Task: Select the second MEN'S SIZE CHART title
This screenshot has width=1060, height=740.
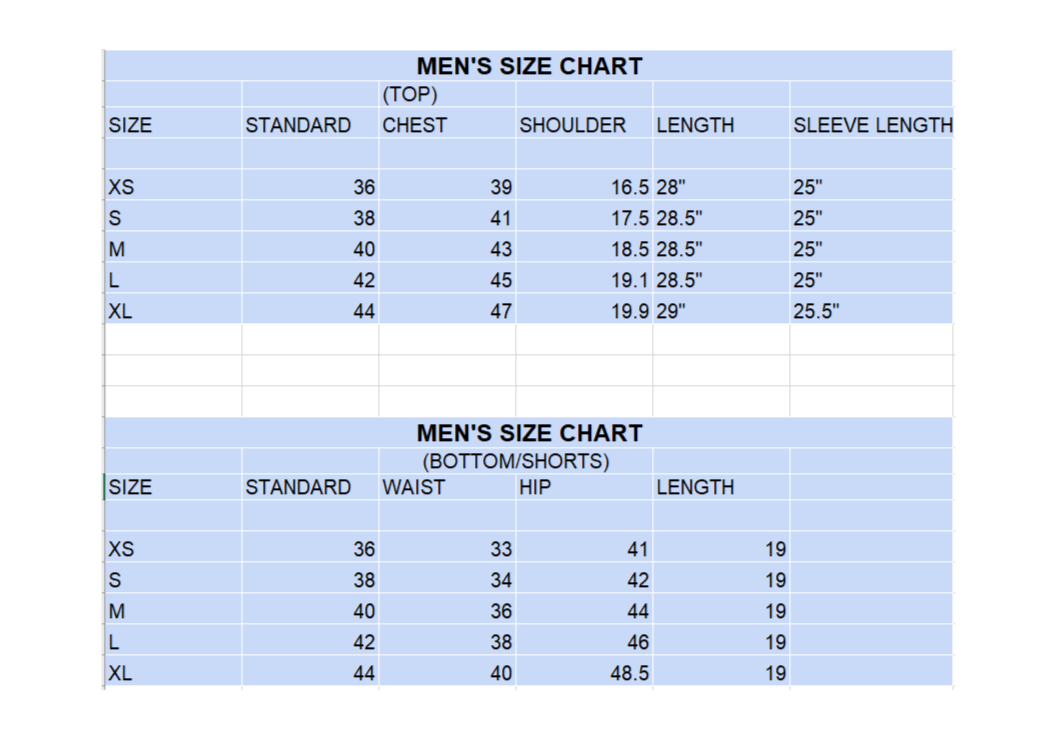Action: point(529,433)
